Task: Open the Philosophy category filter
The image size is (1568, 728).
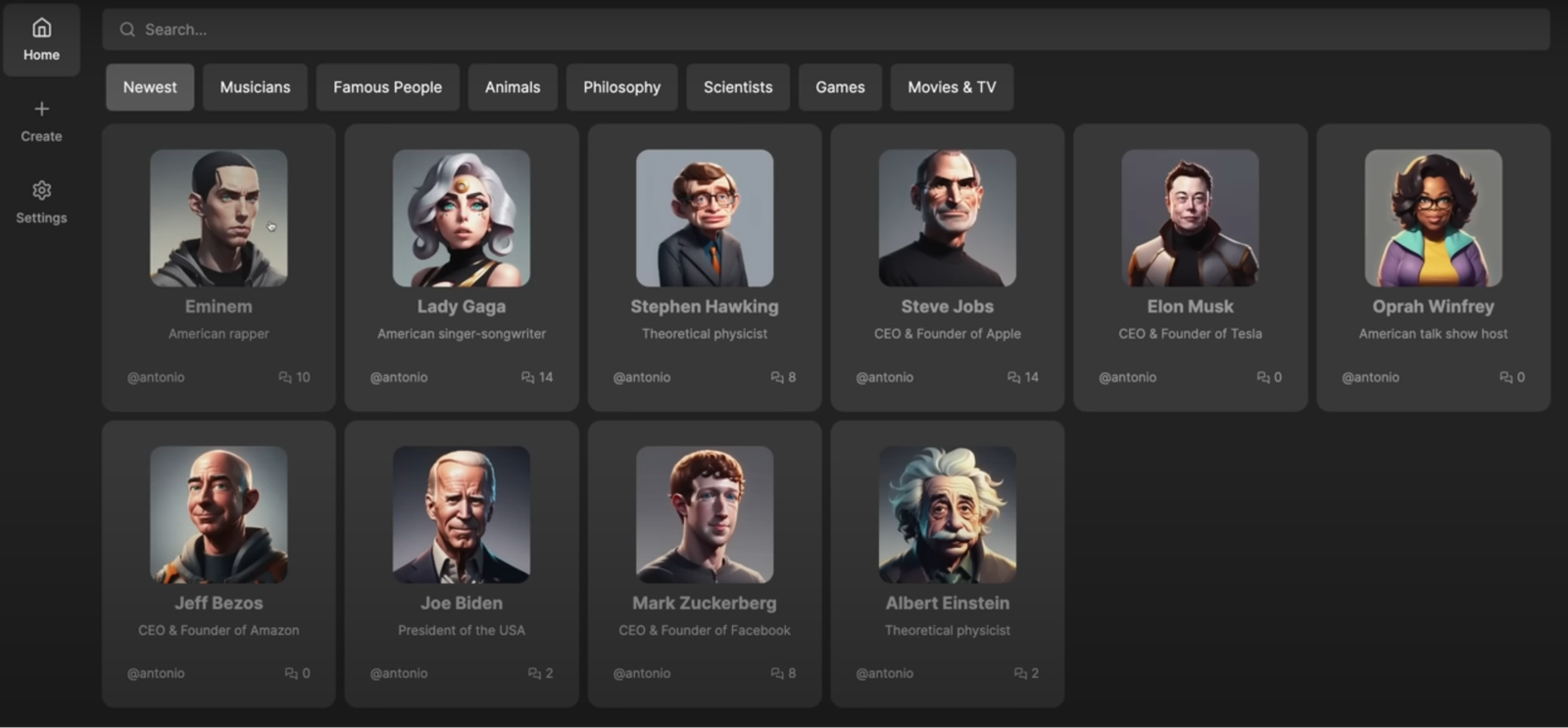Action: click(x=621, y=87)
